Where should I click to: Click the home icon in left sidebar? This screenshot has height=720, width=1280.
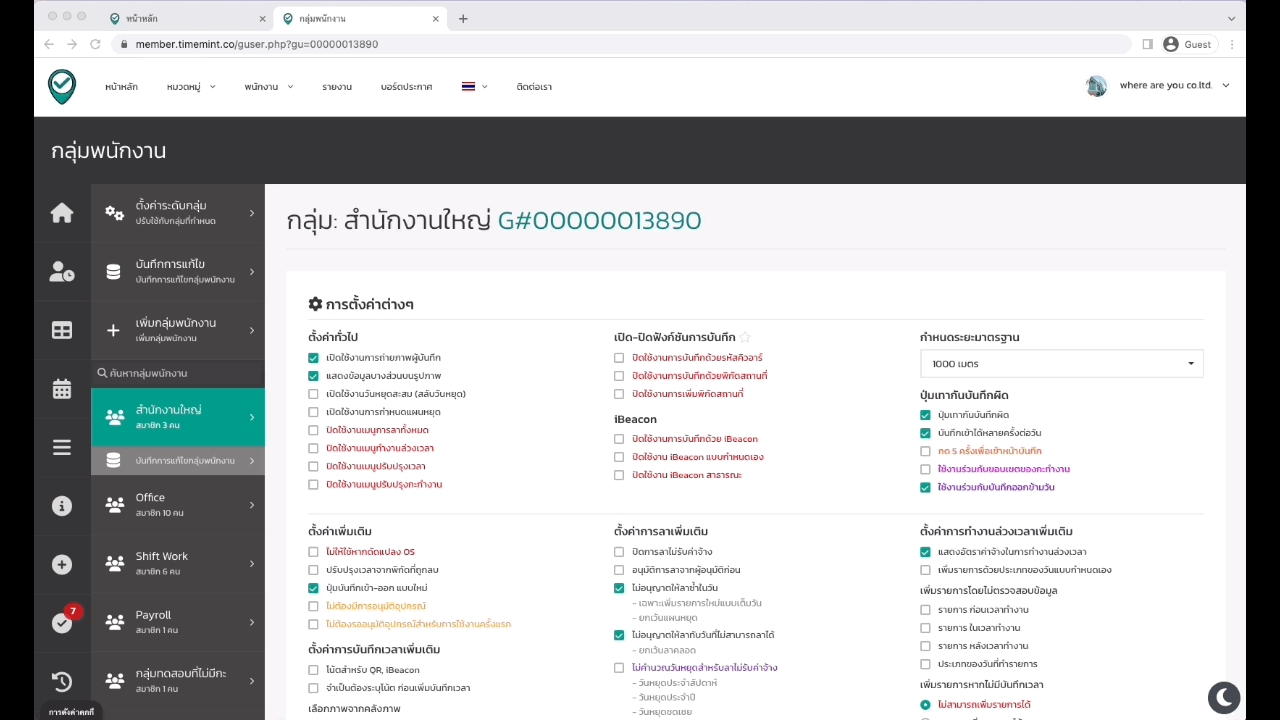62,213
